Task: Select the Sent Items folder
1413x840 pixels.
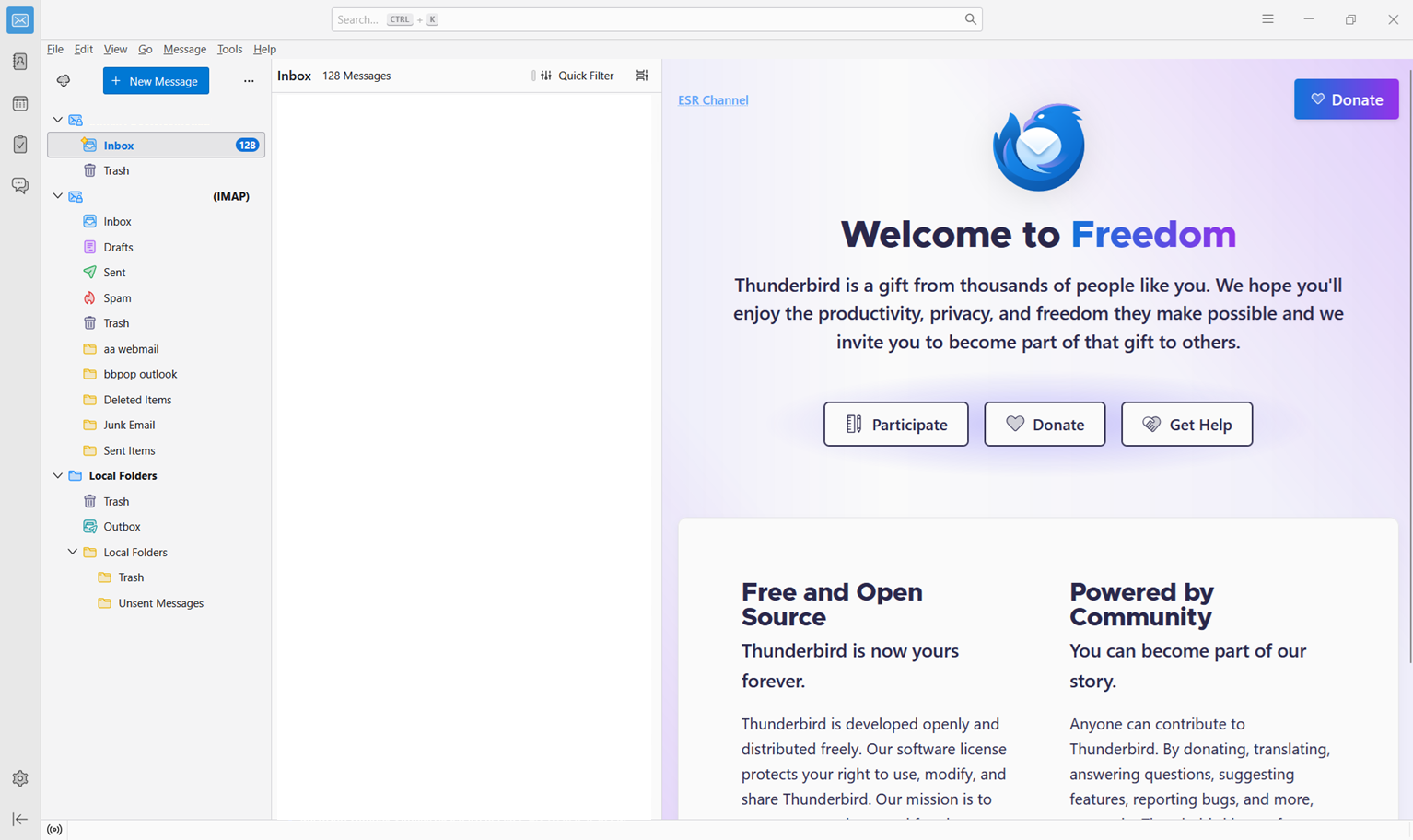Action: [x=156, y=450]
